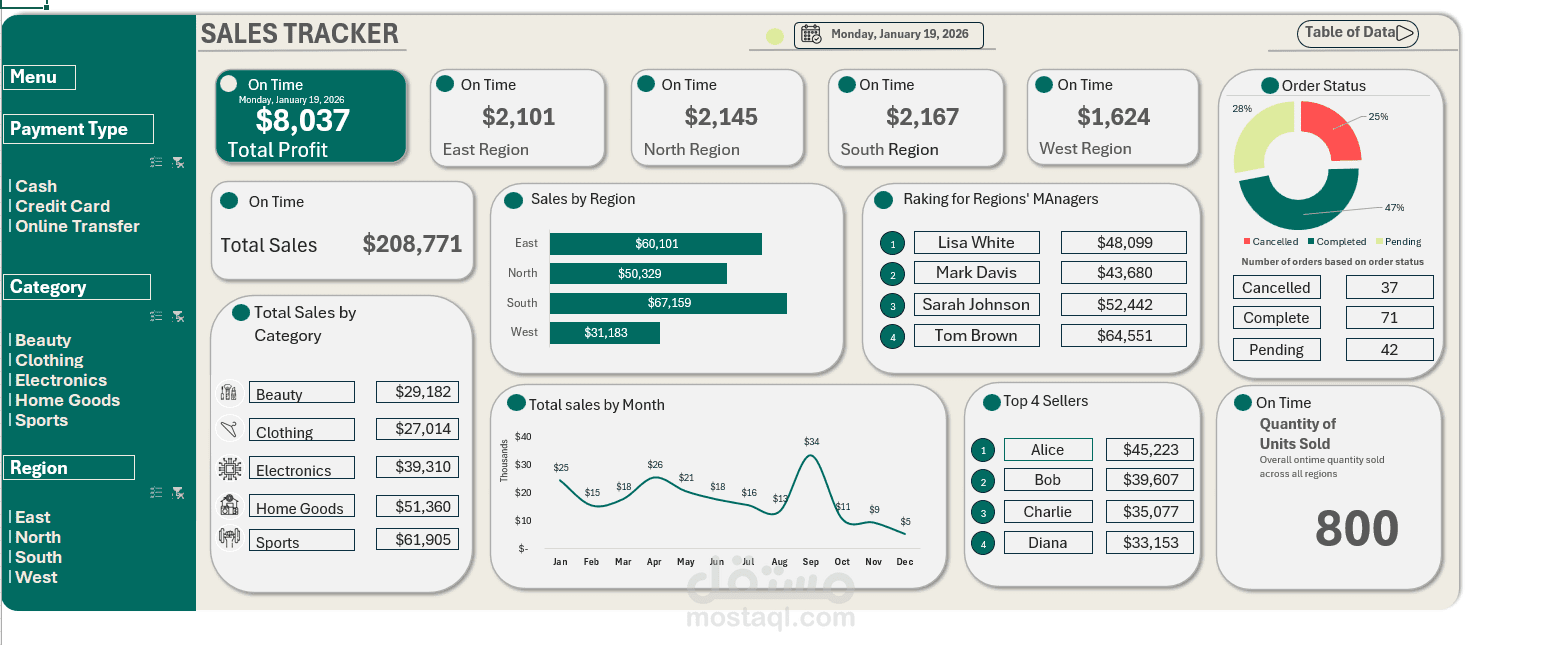
Task: Filter the Category slicer by Electronics
Action: (60, 380)
